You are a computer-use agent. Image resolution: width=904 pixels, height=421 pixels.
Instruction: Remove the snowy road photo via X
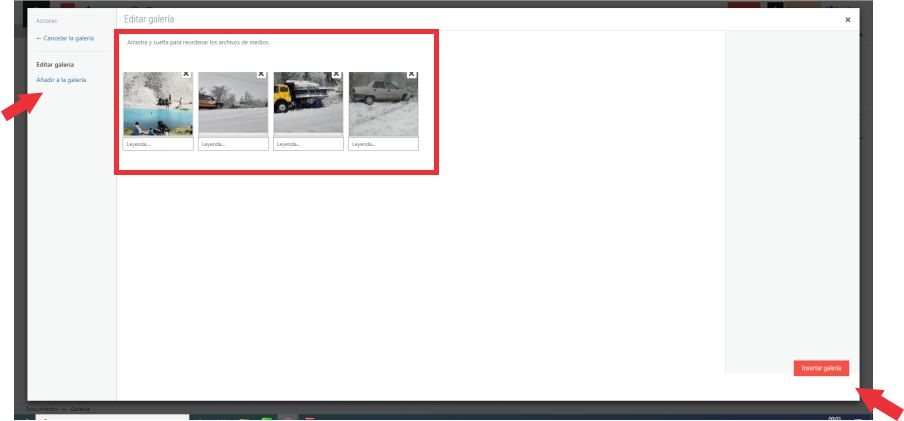pyautogui.click(x=261, y=74)
